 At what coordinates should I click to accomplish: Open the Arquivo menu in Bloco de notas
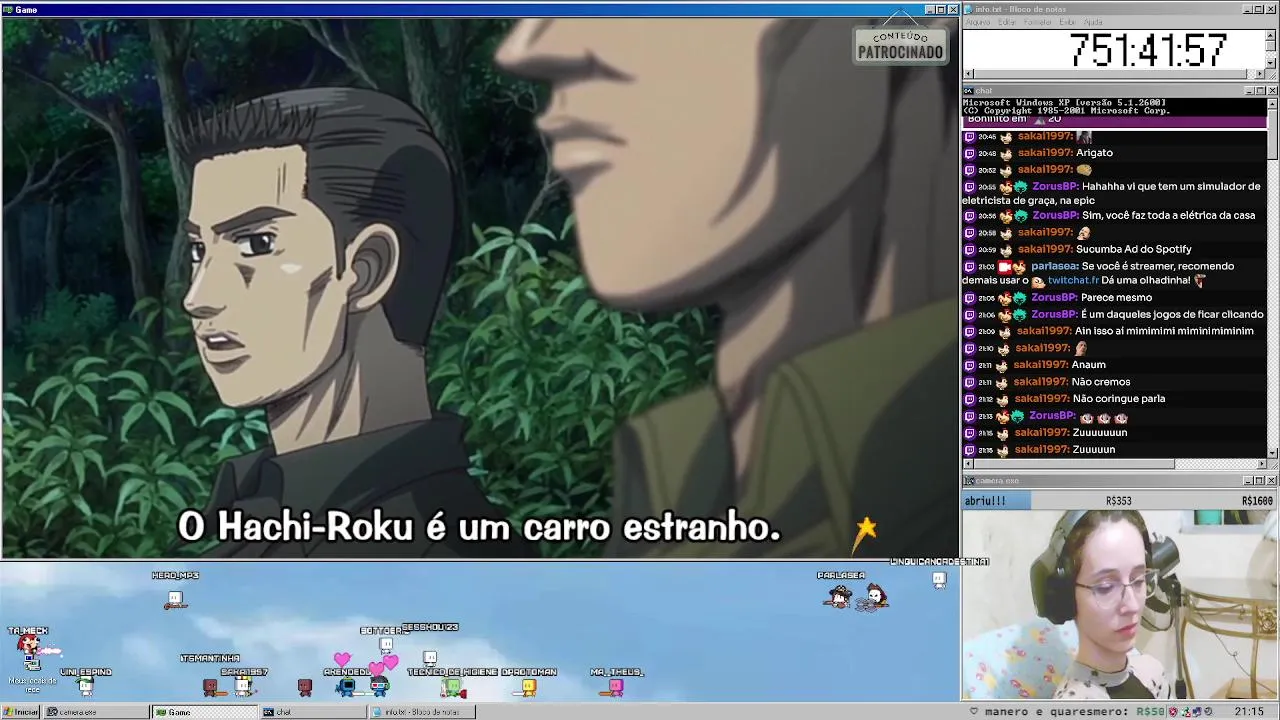coord(977,22)
